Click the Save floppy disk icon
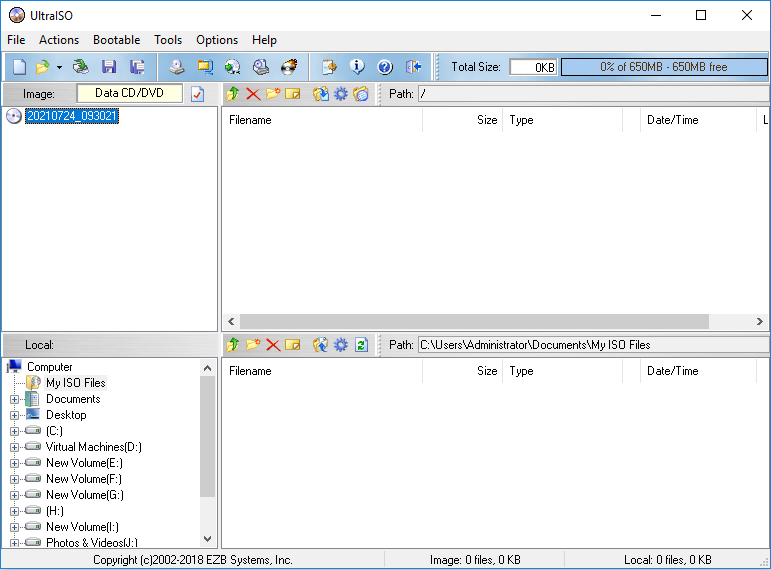 tap(109, 67)
